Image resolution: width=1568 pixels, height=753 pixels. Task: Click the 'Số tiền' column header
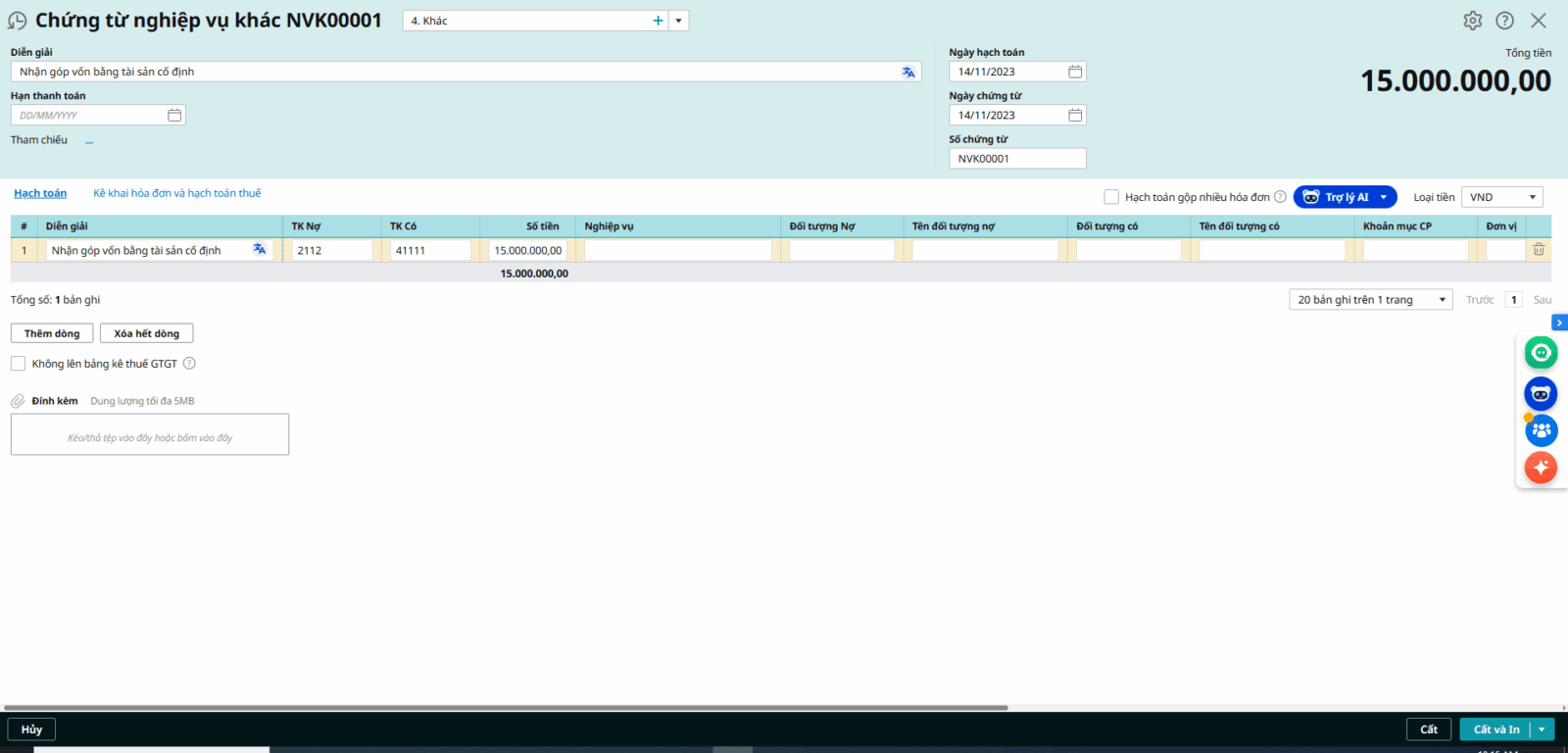(527, 226)
